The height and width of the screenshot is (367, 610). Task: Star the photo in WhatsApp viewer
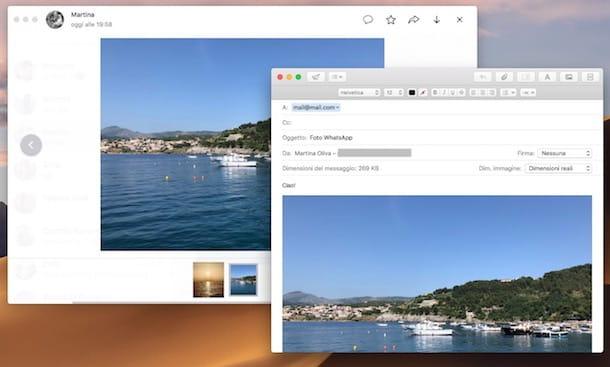tap(391, 19)
